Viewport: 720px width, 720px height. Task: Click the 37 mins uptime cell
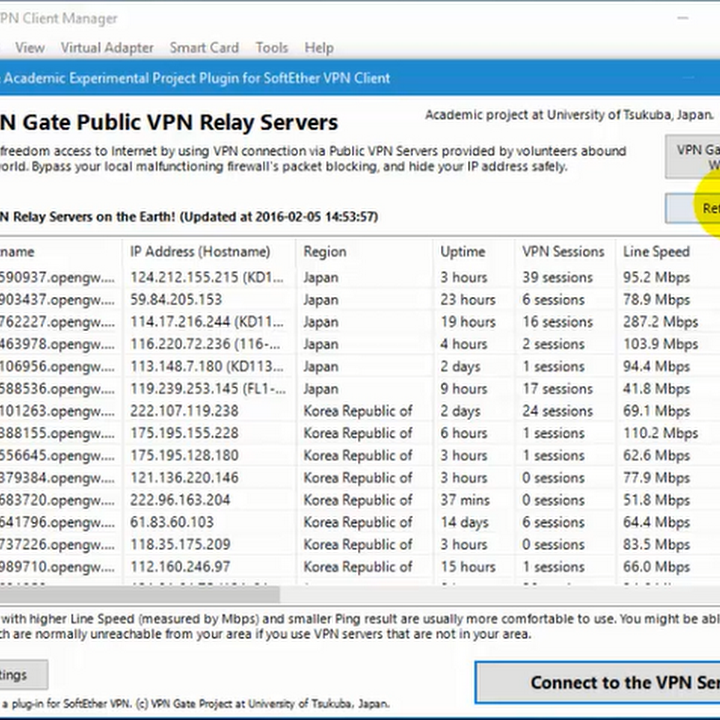[x=465, y=500]
